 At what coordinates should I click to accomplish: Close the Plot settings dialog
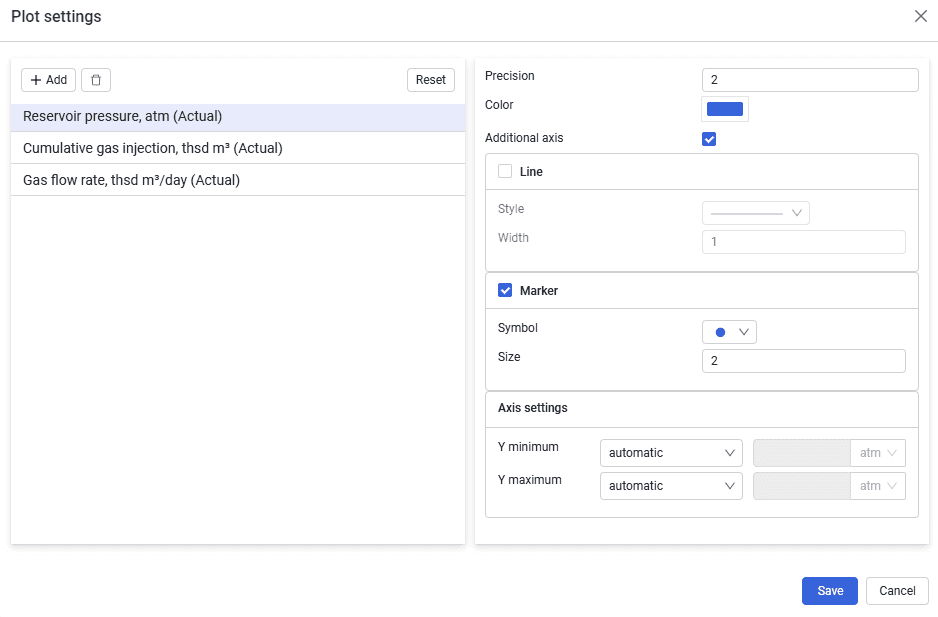pos(921,16)
